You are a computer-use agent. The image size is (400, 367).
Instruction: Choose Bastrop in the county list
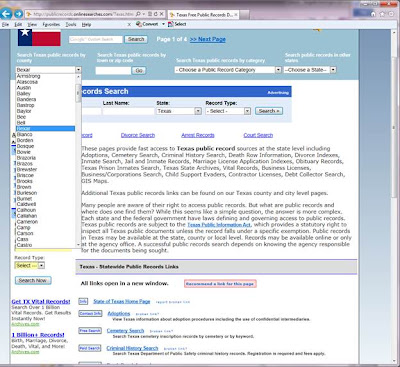45,105
